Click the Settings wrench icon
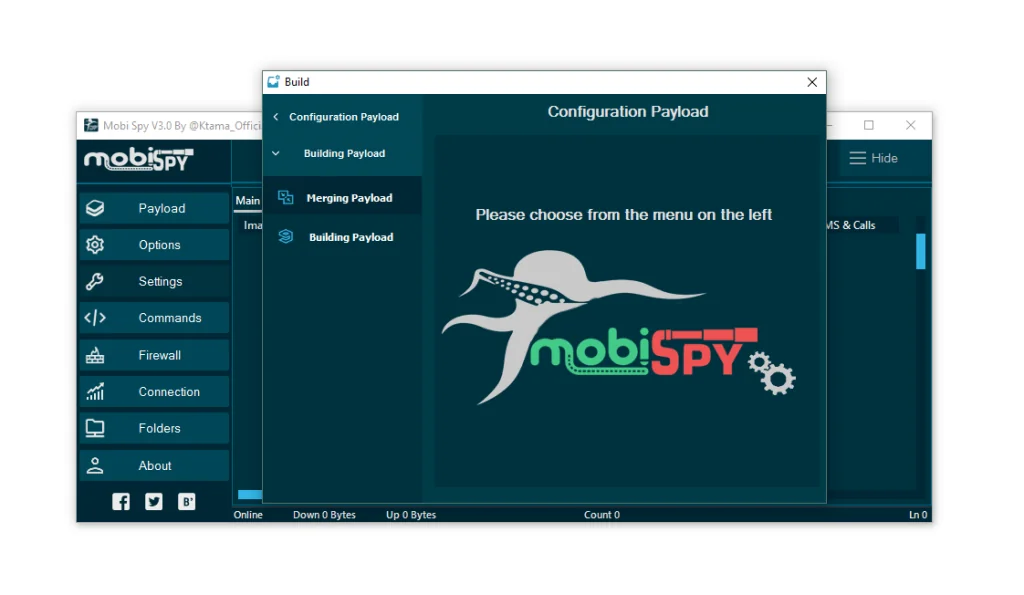 95,281
